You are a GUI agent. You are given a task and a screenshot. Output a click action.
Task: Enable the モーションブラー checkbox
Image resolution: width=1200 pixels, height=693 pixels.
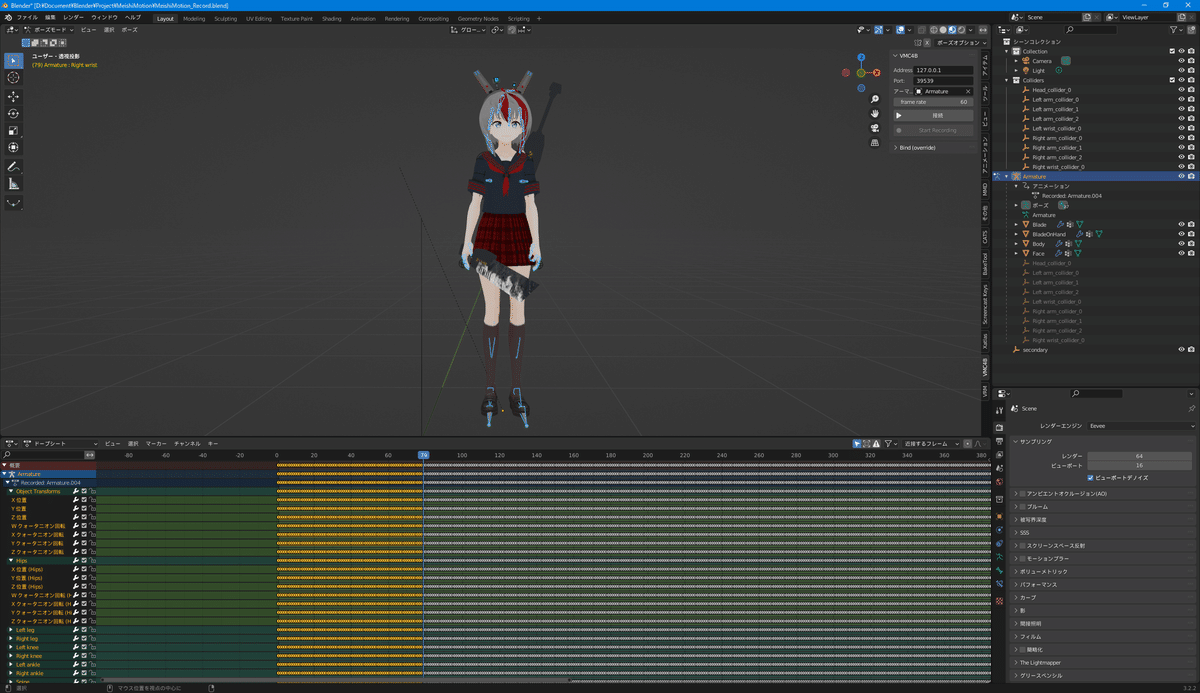click(x=1023, y=558)
